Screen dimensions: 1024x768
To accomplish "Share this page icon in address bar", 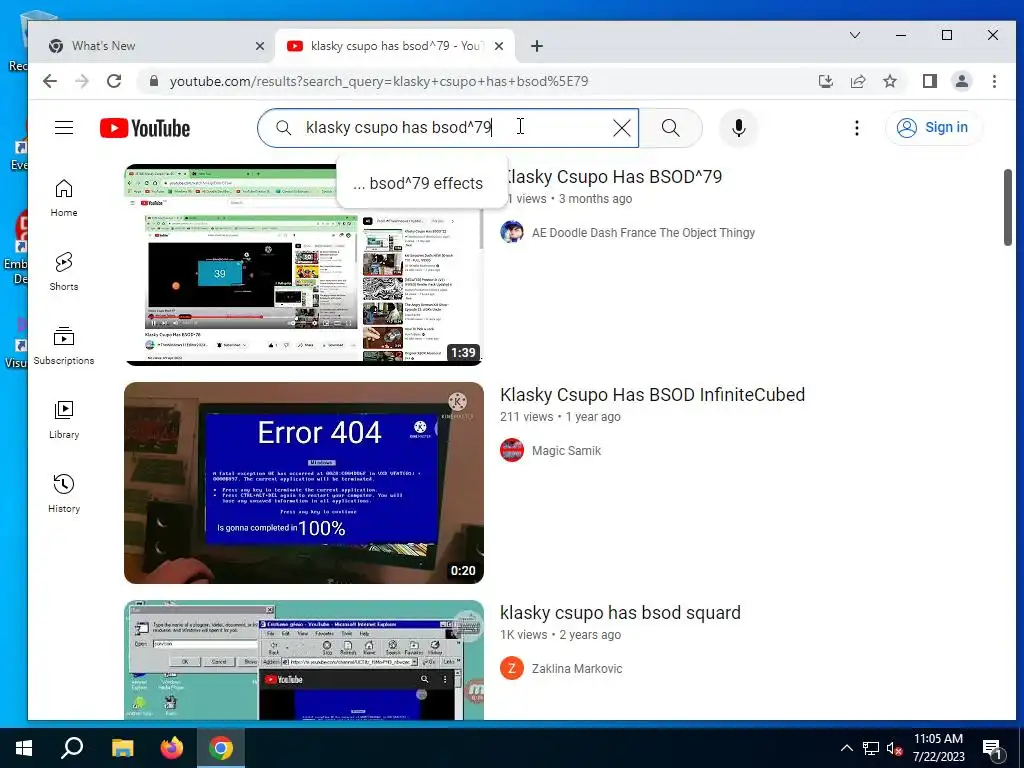I will coord(857,81).
